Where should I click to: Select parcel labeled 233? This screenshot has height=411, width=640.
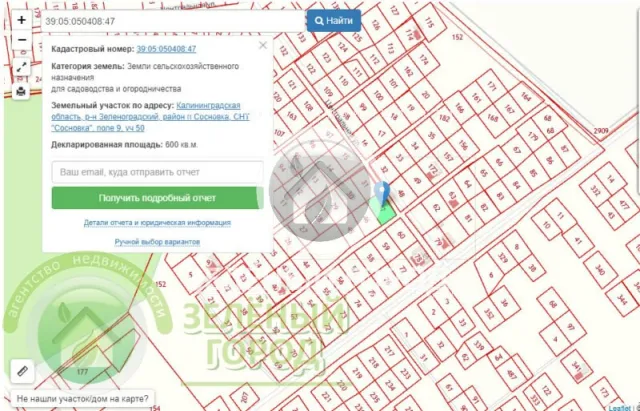[x=405, y=373]
